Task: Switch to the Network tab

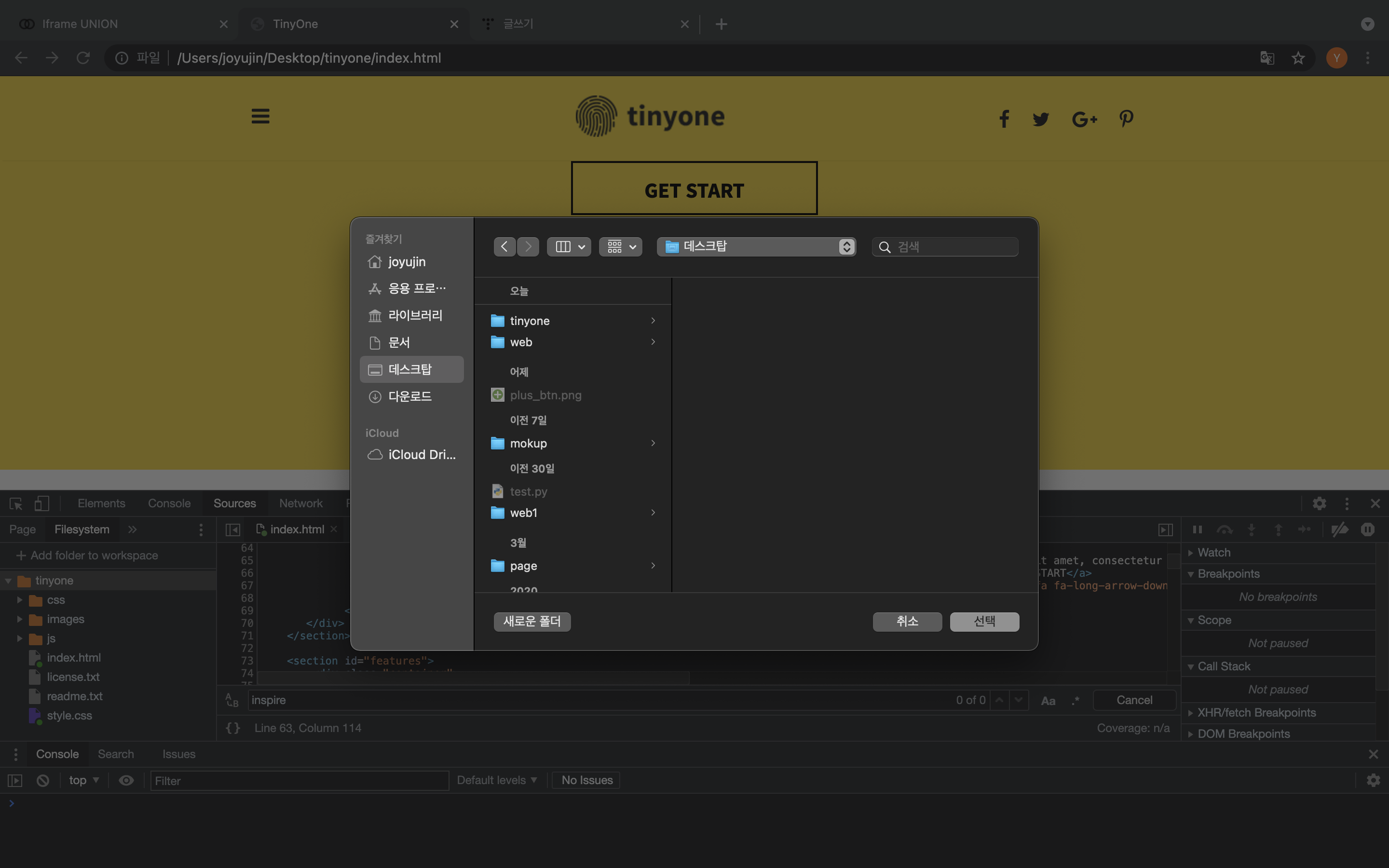Action: point(301,503)
